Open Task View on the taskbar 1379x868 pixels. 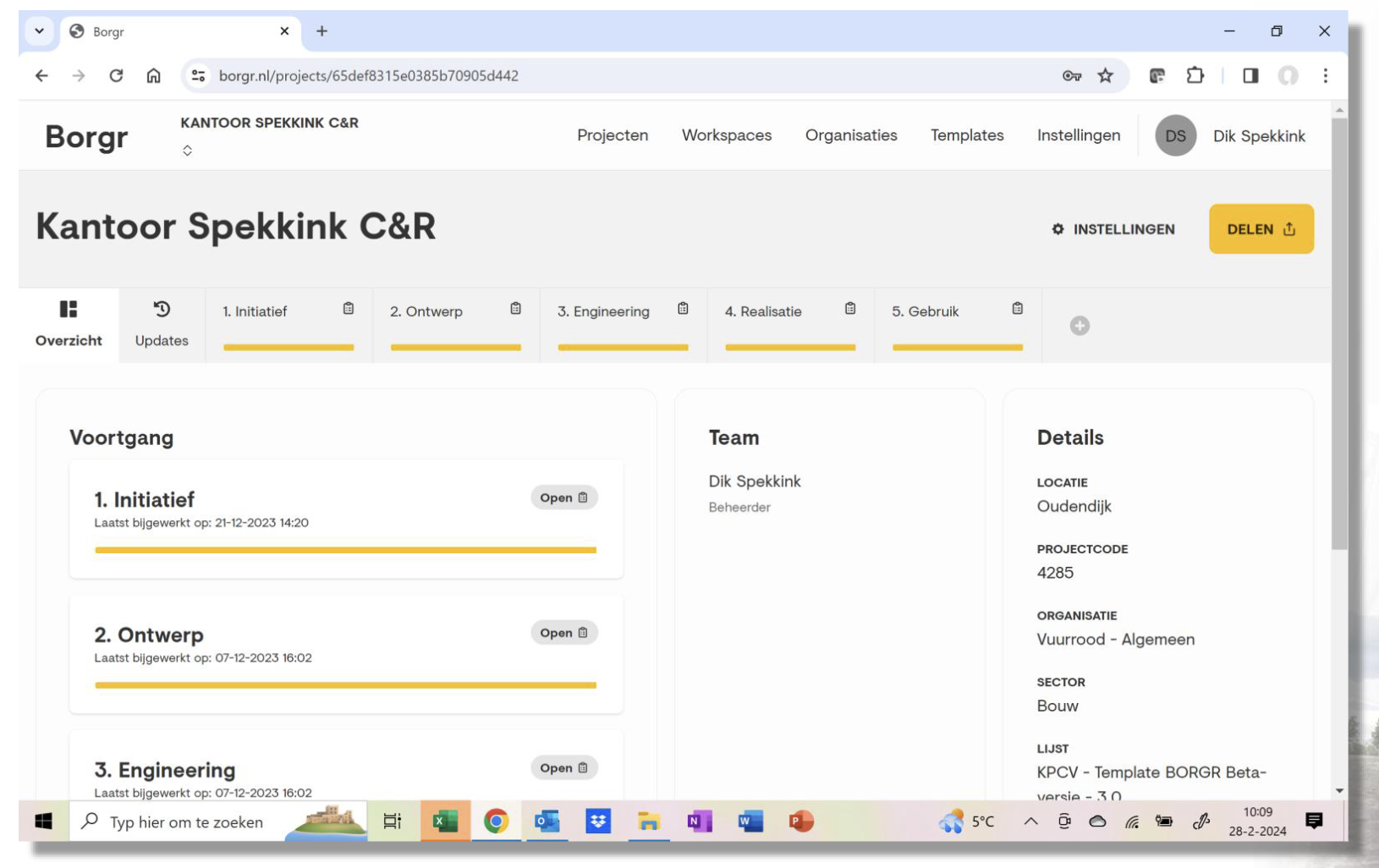(393, 821)
